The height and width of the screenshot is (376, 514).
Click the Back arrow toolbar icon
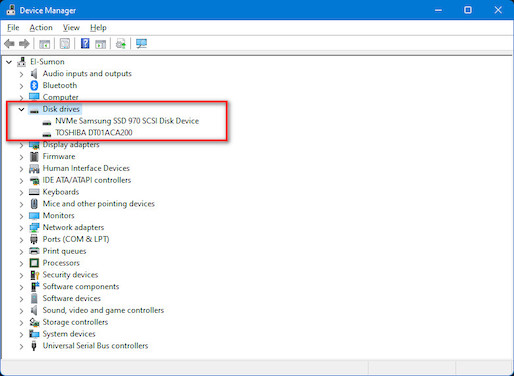pos(9,44)
